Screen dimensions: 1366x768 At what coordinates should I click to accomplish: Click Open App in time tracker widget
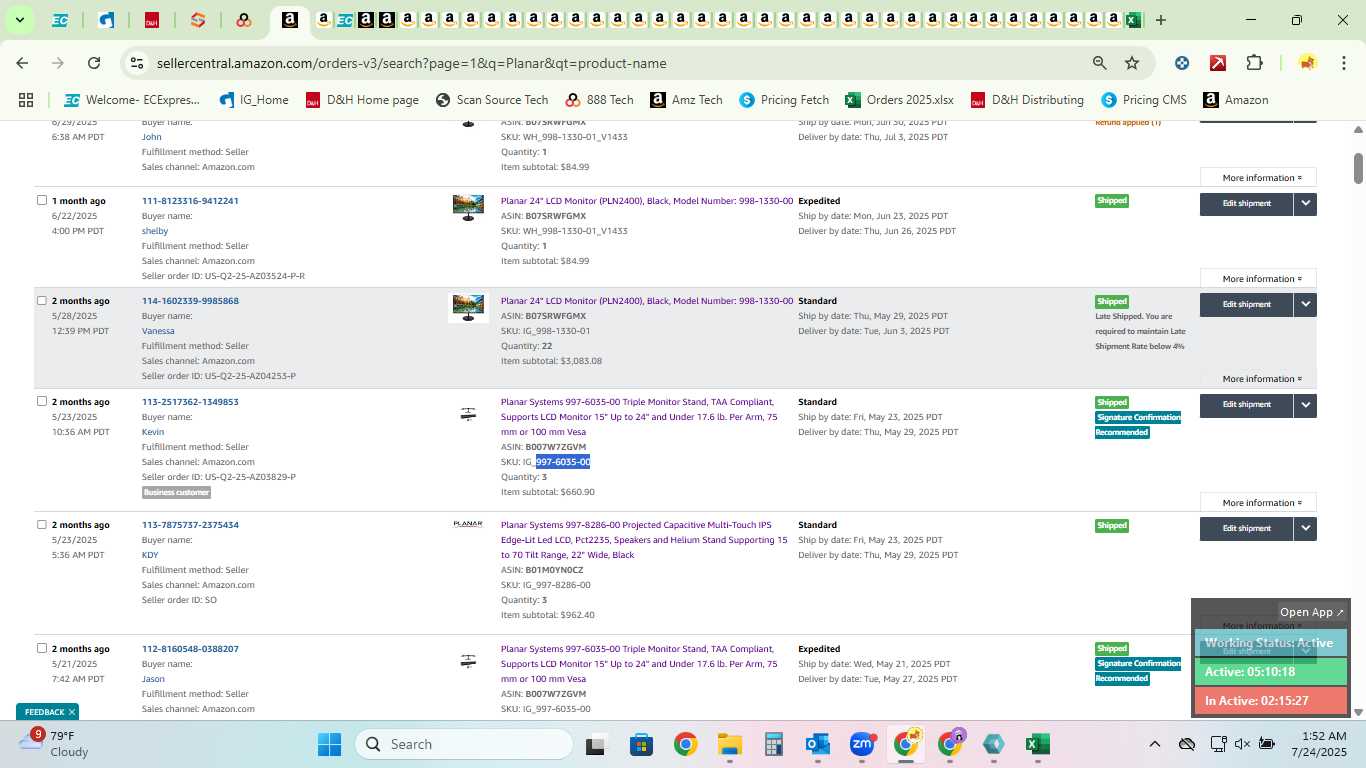pyautogui.click(x=1312, y=612)
